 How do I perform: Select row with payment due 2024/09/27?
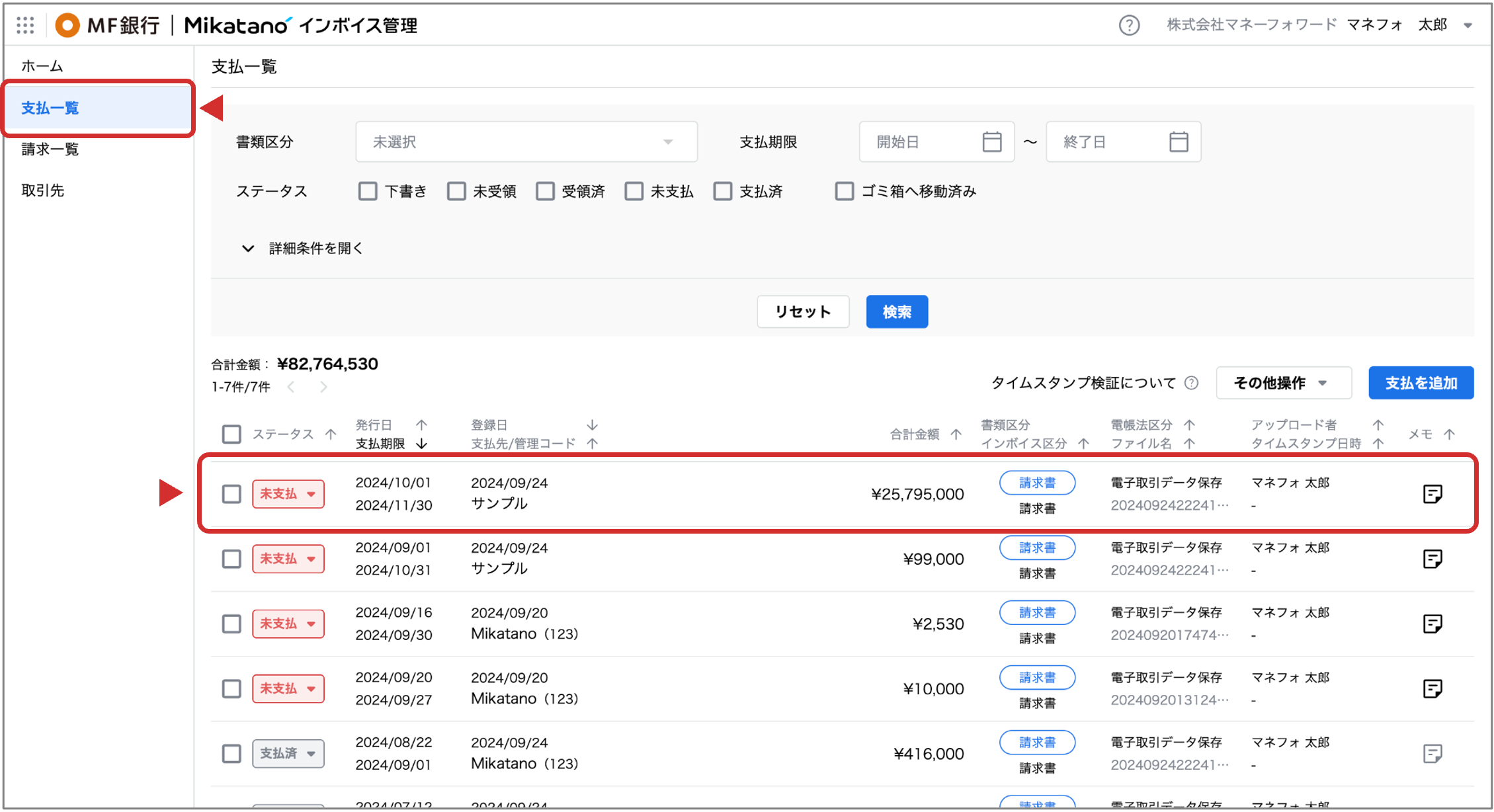(x=231, y=688)
